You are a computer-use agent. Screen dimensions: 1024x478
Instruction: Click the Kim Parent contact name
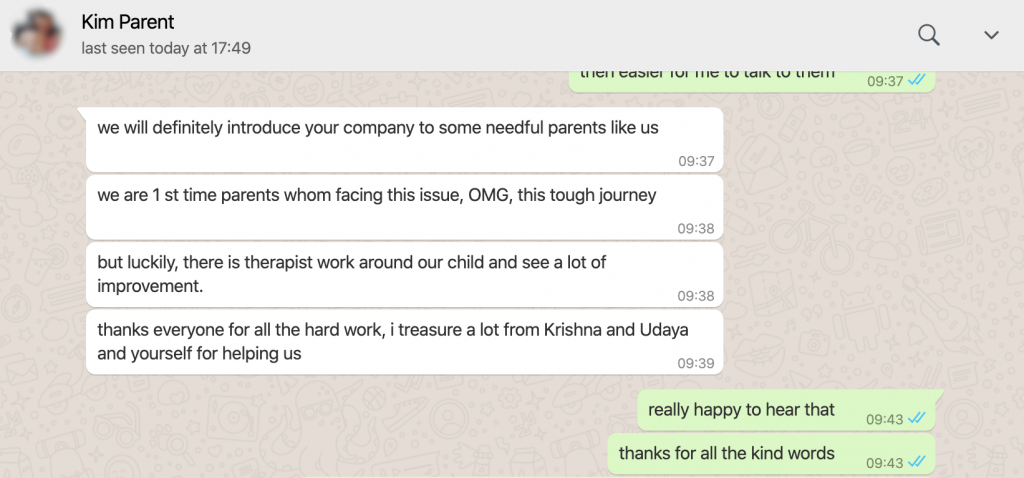pyautogui.click(x=128, y=22)
